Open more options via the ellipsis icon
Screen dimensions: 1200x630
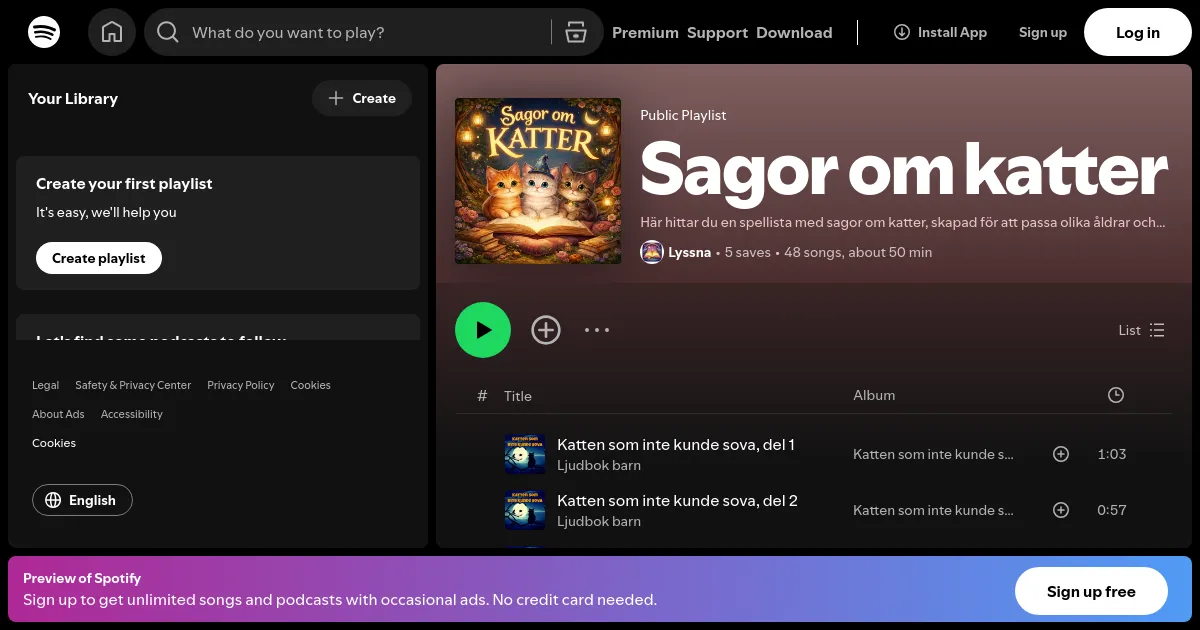[597, 330]
